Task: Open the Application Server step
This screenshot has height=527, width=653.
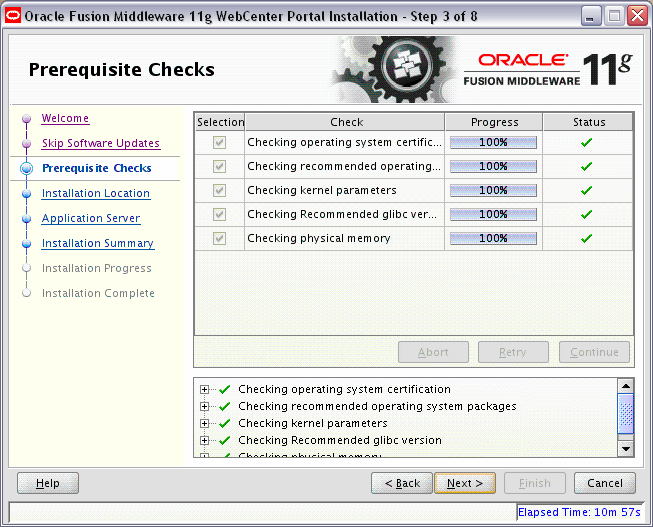Action: [91, 218]
